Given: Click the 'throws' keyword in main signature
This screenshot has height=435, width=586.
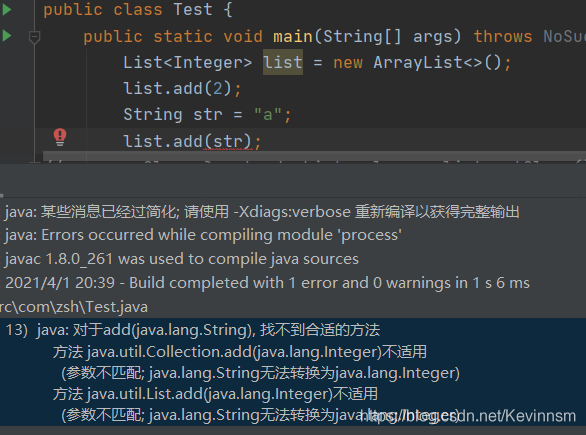Looking at the screenshot, I should click(503, 37).
